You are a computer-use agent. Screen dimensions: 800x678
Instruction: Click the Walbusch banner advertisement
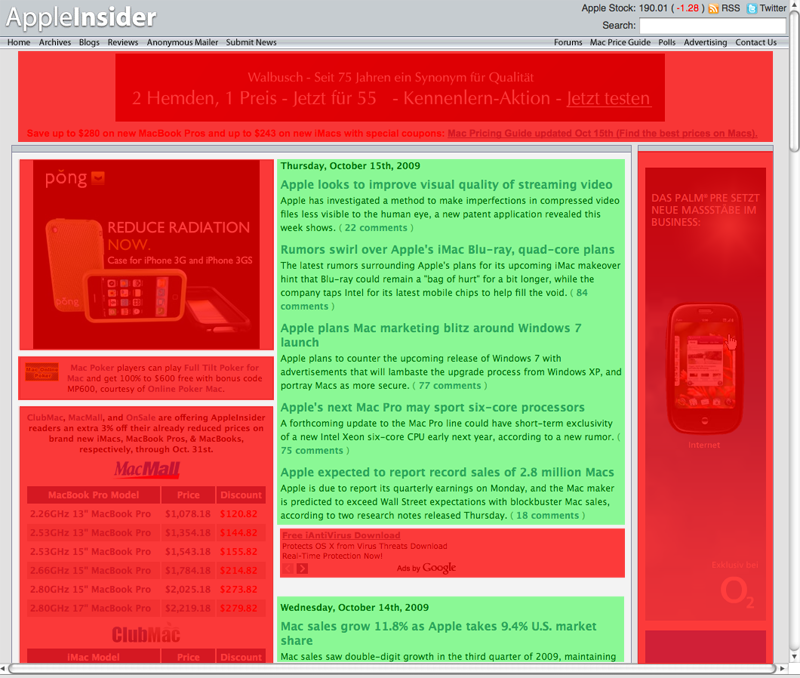[x=390, y=88]
